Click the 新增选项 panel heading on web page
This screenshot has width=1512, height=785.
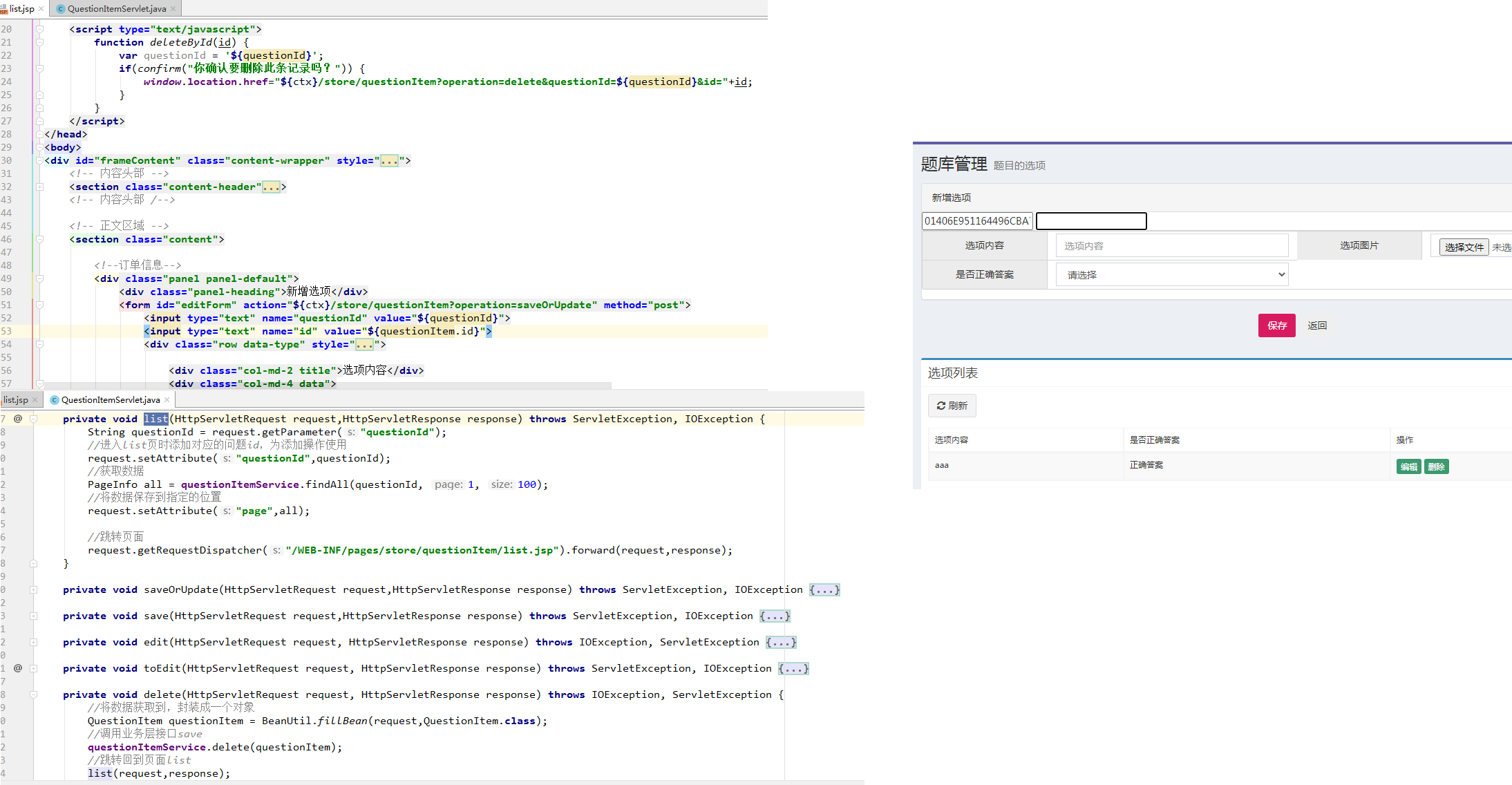(x=951, y=198)
